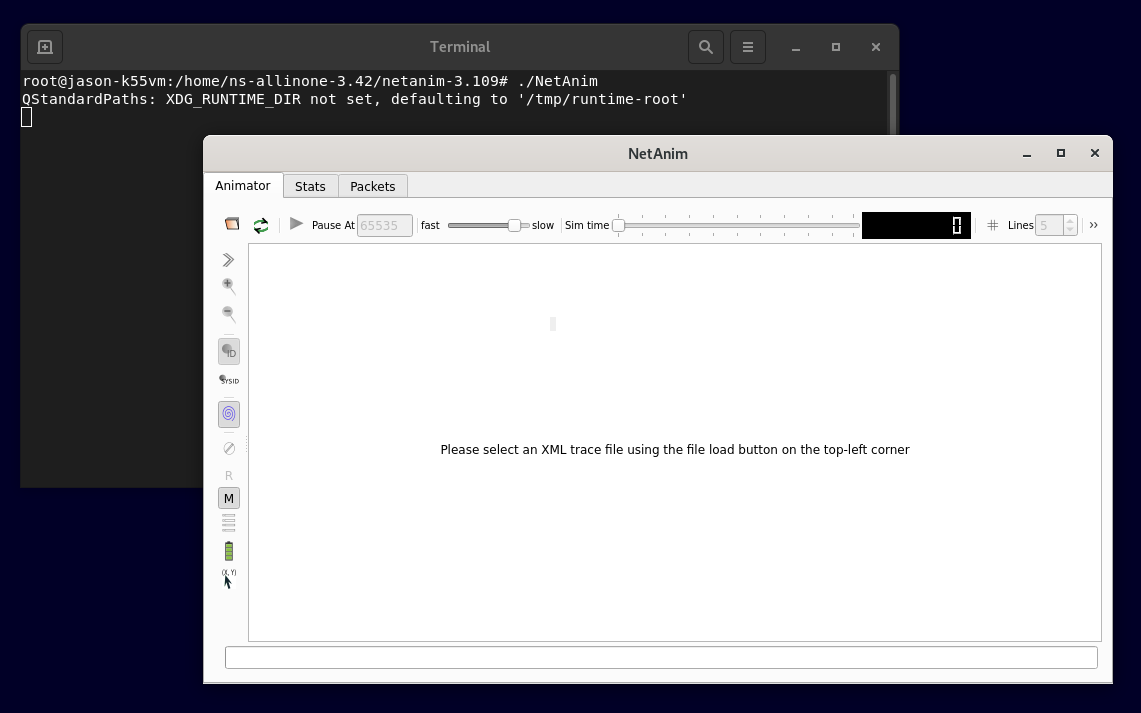Increase the grid Lines count

tap(1070, 220)
